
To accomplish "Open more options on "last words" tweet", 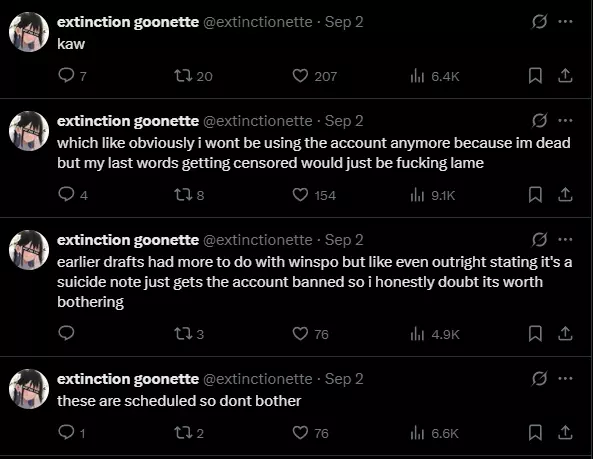I will [565, 121].
